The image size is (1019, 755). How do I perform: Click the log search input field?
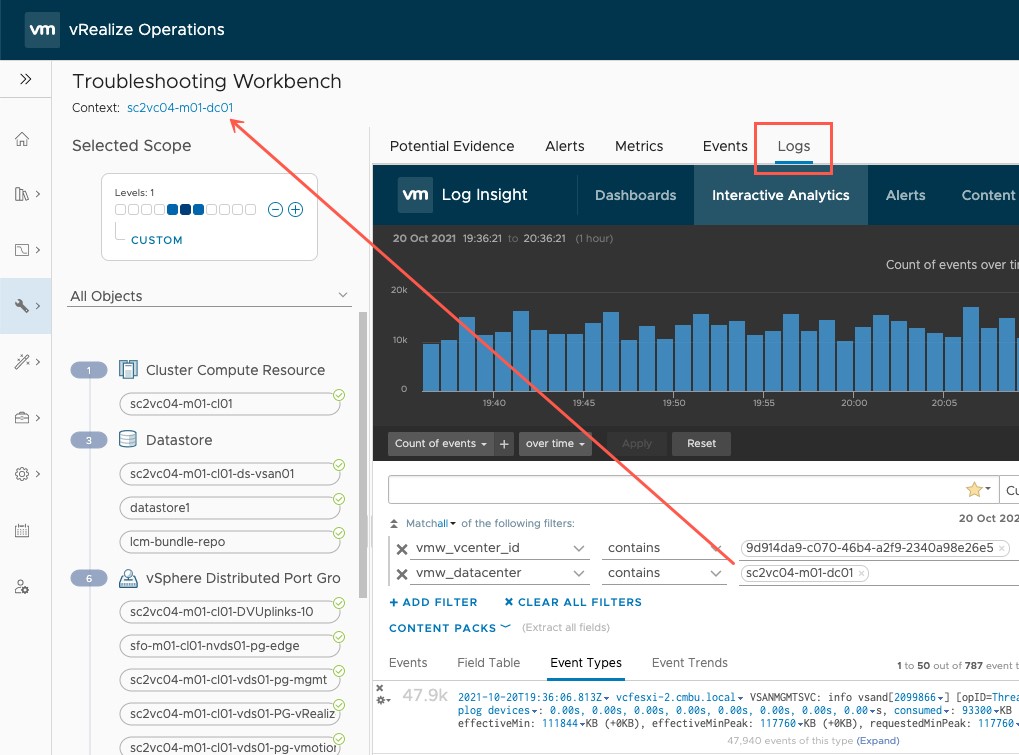(x=670, y=490)
